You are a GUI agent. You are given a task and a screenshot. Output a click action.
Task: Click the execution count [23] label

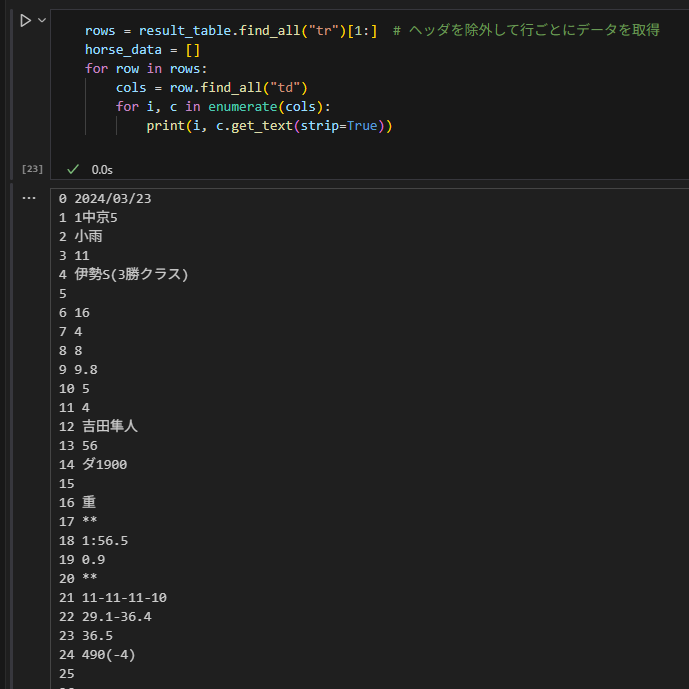coord(33,169)
